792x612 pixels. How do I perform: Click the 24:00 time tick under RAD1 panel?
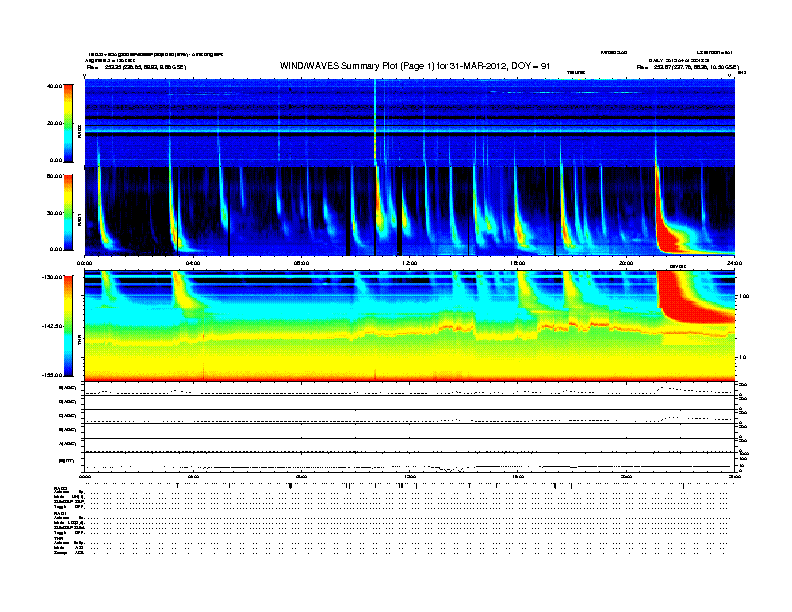pos(734,263)
